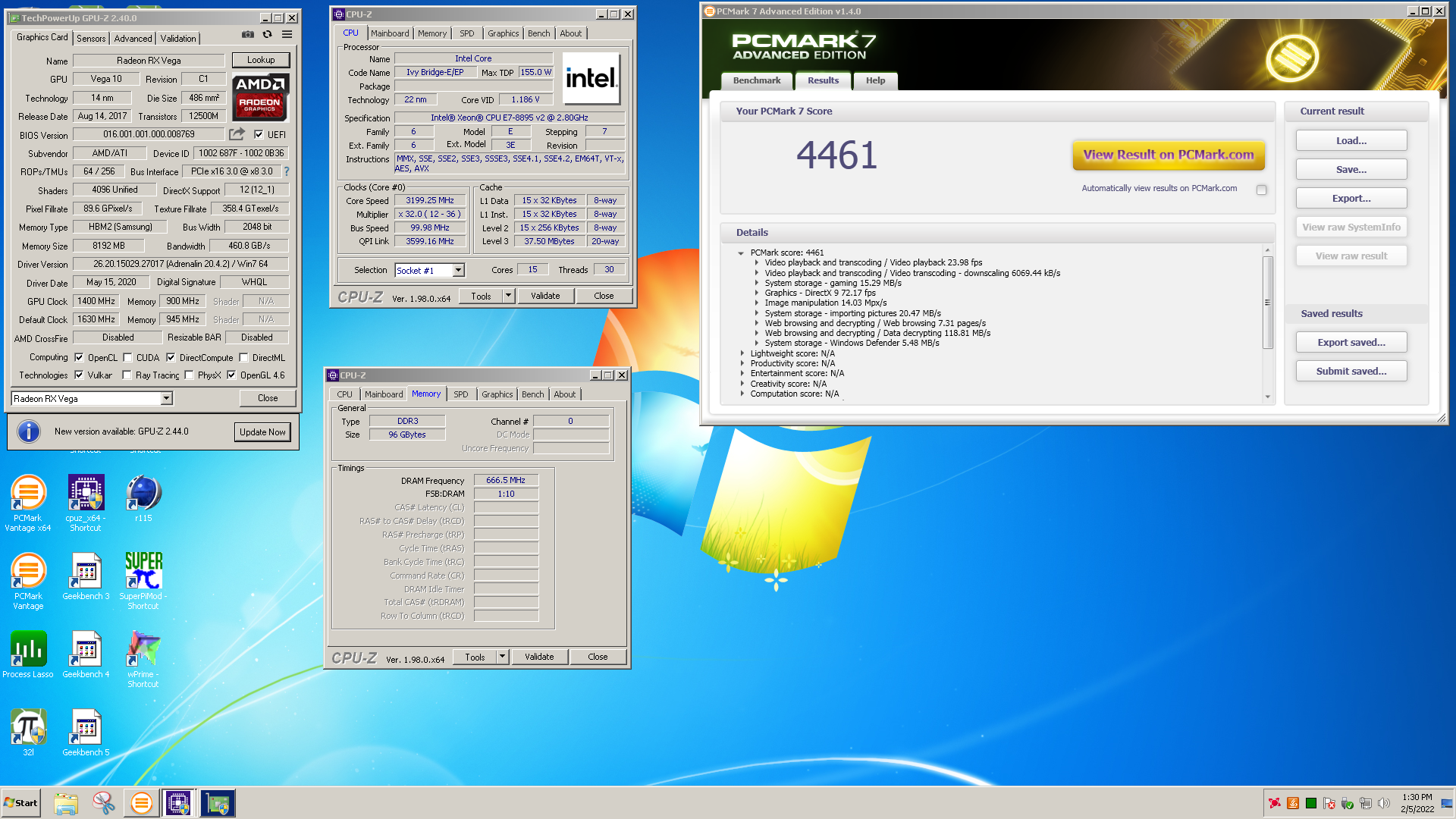Open Geekbench 5 desktop icon
Screen dimensions: 1456x819
coord(86,733)
